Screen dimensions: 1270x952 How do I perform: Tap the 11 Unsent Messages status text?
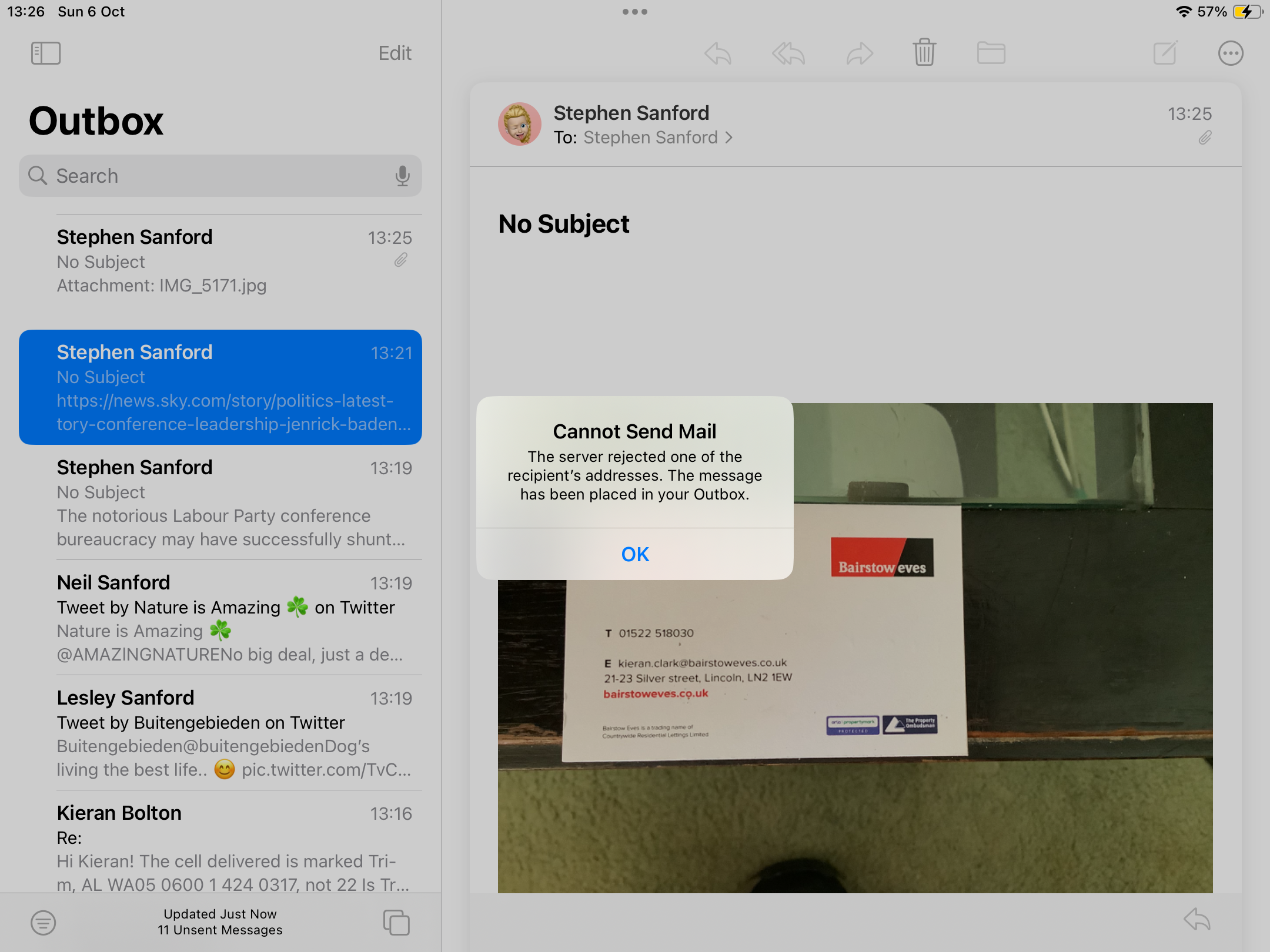click(220, 930)
